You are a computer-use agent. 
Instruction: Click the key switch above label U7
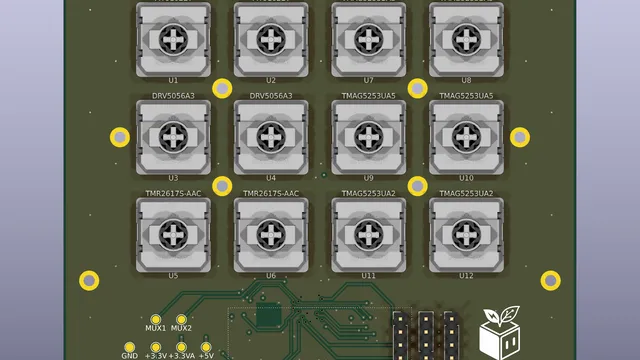[369, 40]
